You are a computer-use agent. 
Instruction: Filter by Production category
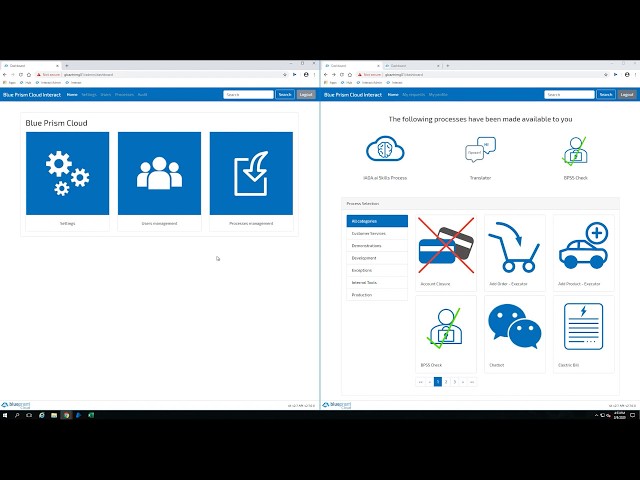(x=377, y=295)
